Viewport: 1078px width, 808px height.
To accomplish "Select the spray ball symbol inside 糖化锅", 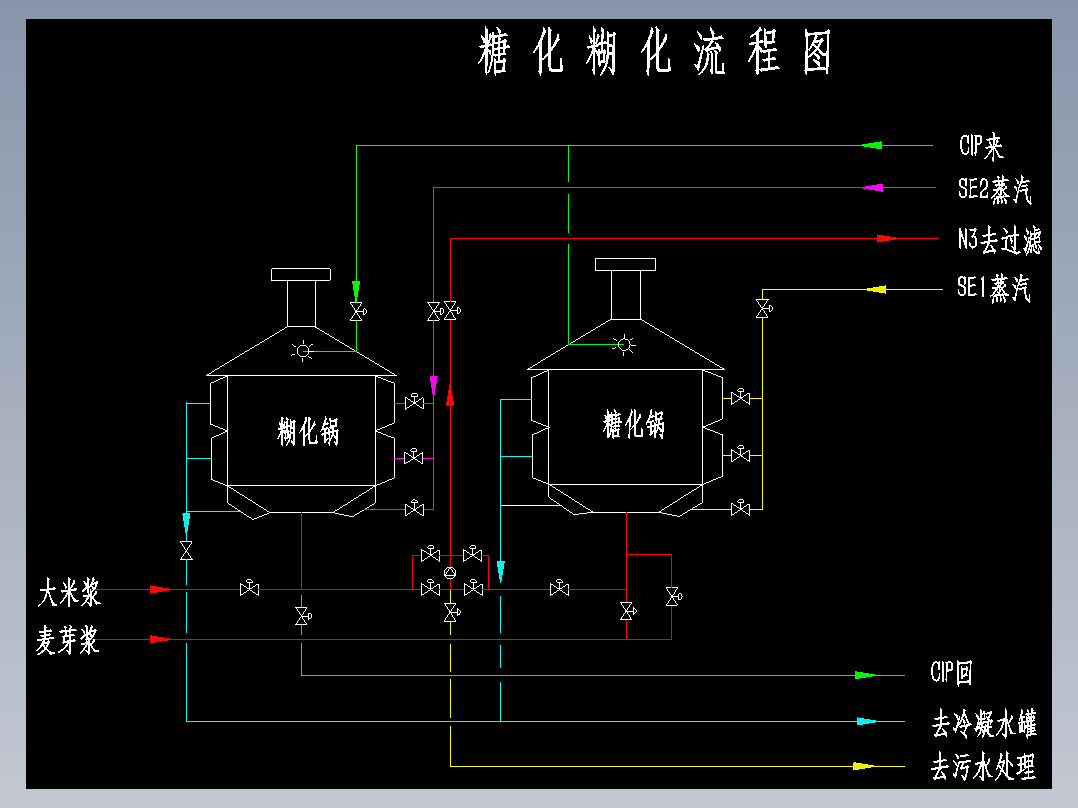I will tap(624, 344).
